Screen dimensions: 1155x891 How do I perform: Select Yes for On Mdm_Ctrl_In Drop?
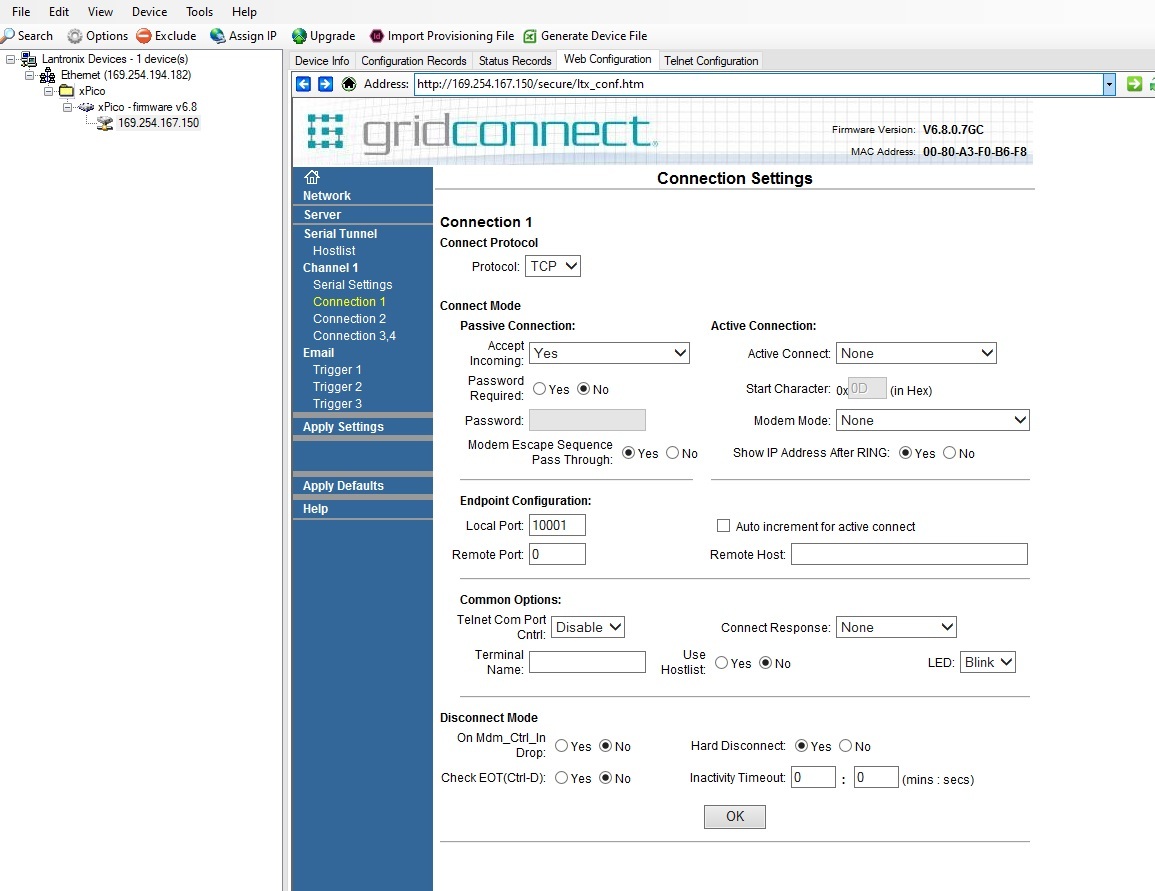(561, 746)
